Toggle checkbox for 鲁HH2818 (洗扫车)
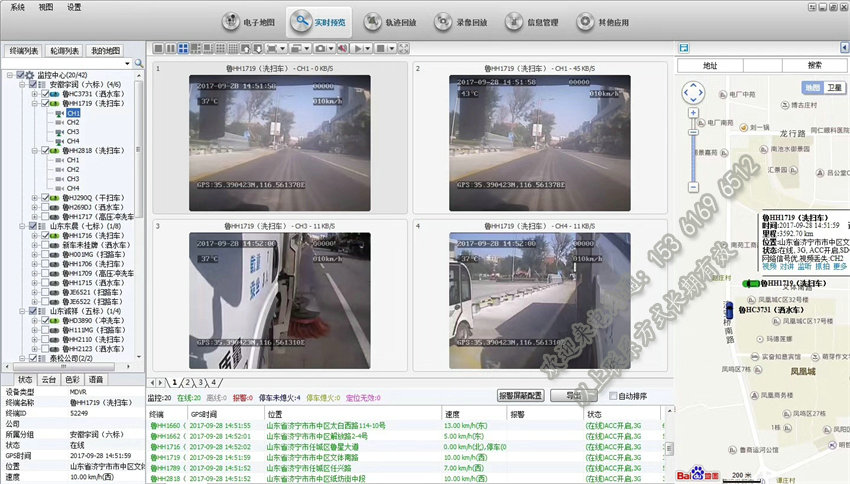The height and width of the screenshot is (484, 850). click(x=46, y=150)
